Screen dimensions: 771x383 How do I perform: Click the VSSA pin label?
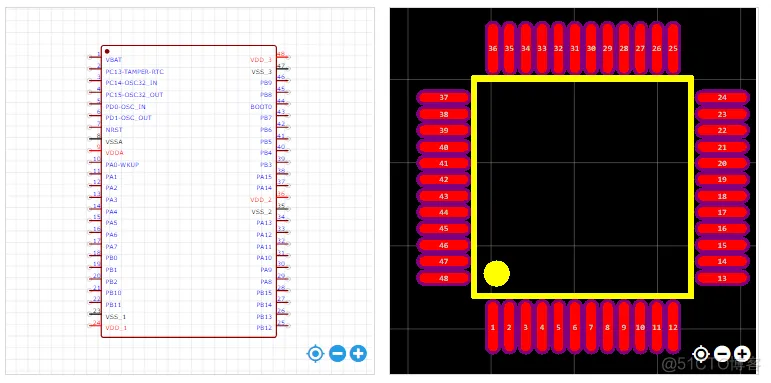114,142
